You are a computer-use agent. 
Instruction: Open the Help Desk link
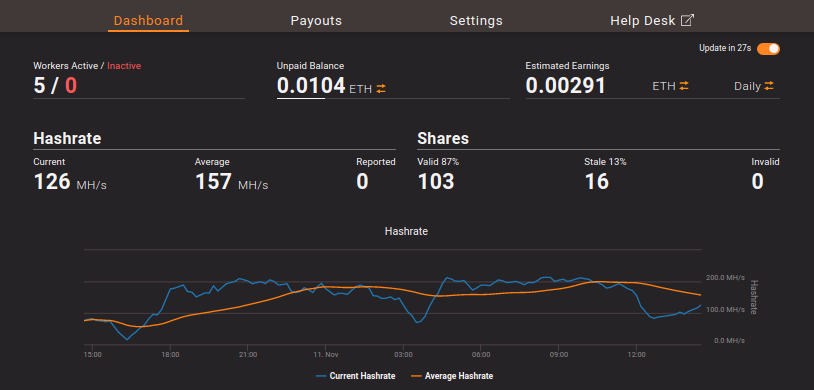click(652, 21)
